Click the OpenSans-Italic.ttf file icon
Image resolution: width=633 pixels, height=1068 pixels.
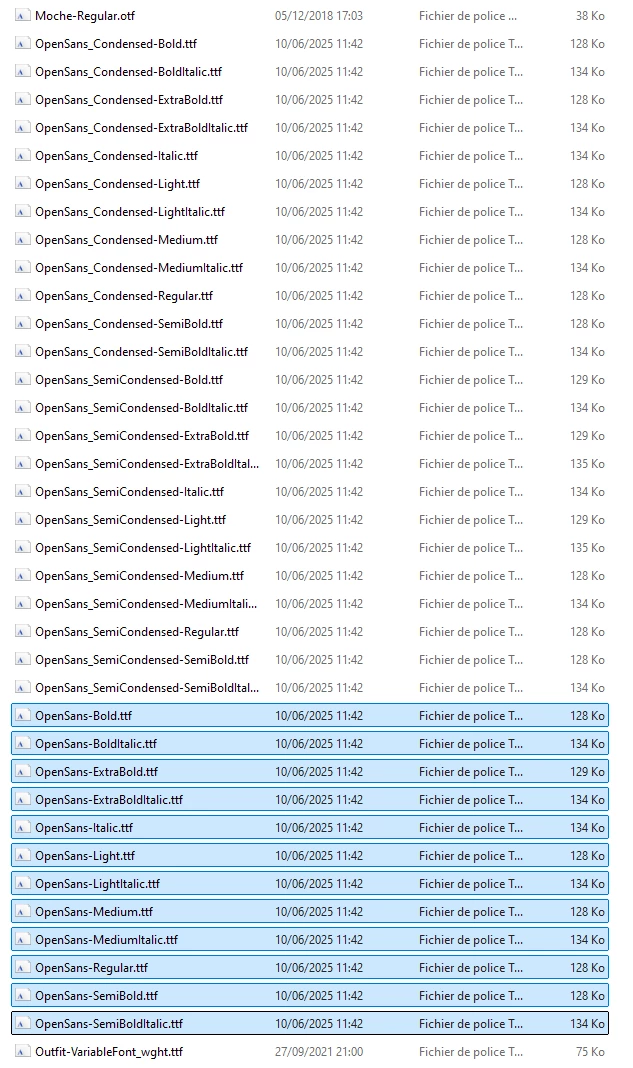coord(22,827)
